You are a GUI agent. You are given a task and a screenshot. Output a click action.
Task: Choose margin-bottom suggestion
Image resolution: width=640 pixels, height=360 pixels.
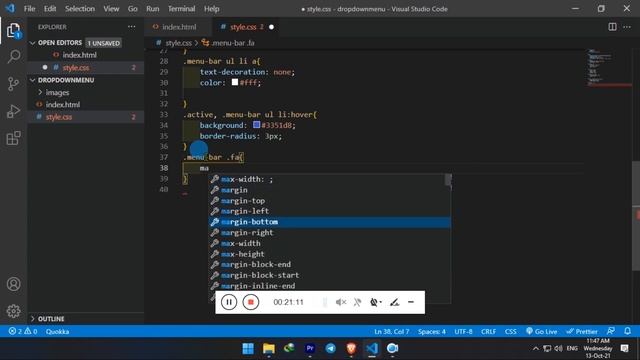pos(330,222)
